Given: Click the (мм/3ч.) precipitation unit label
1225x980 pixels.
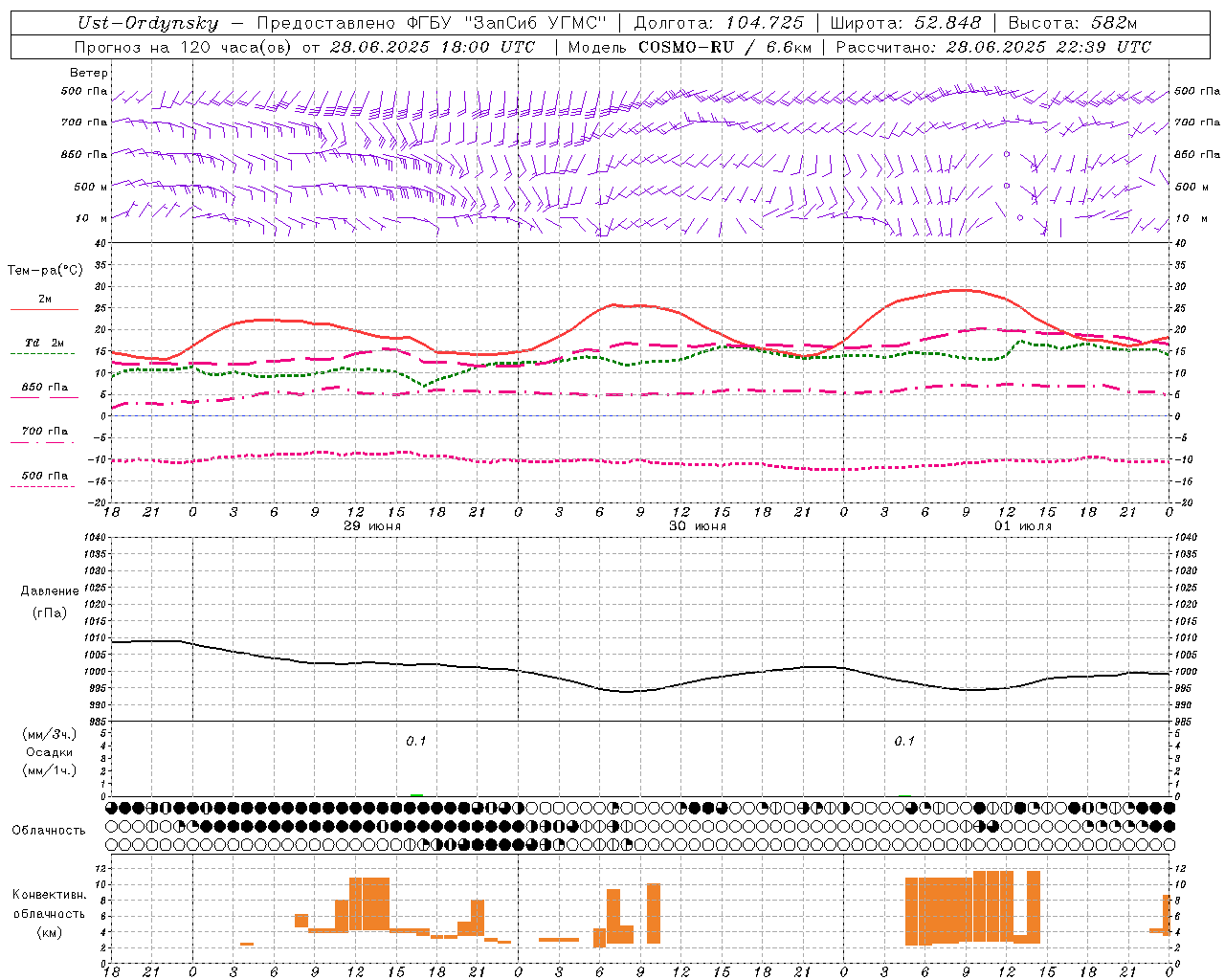Looking at the screenshot, I should point(49,734).
